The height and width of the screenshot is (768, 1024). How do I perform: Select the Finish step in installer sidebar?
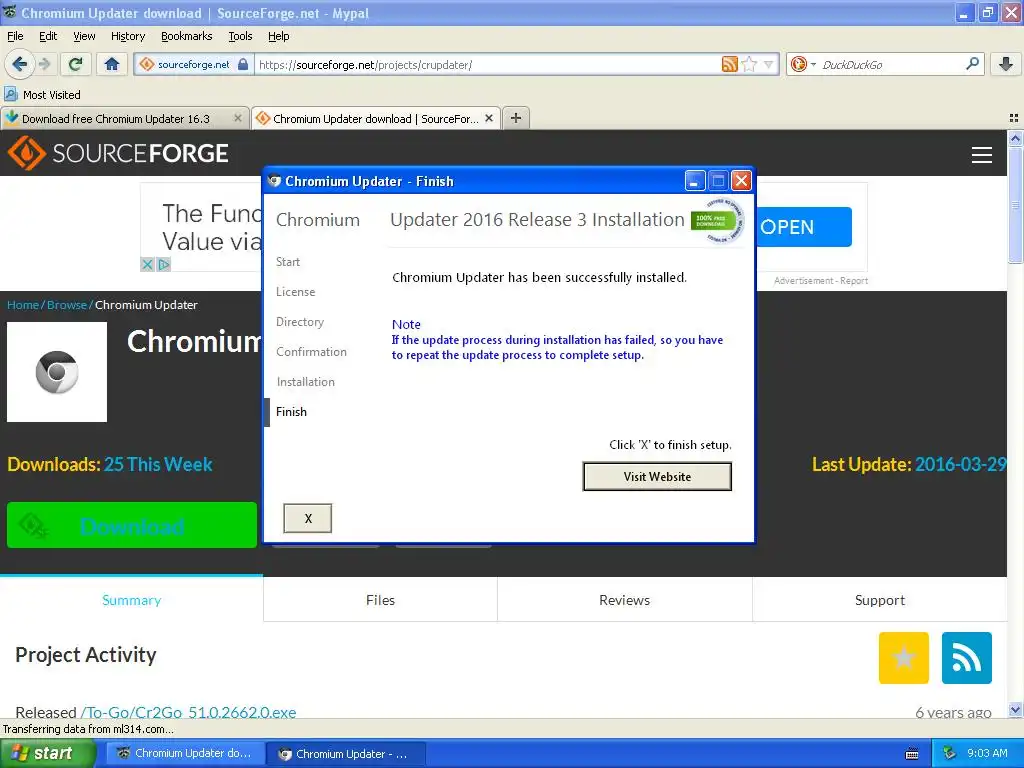click(291, 412)
